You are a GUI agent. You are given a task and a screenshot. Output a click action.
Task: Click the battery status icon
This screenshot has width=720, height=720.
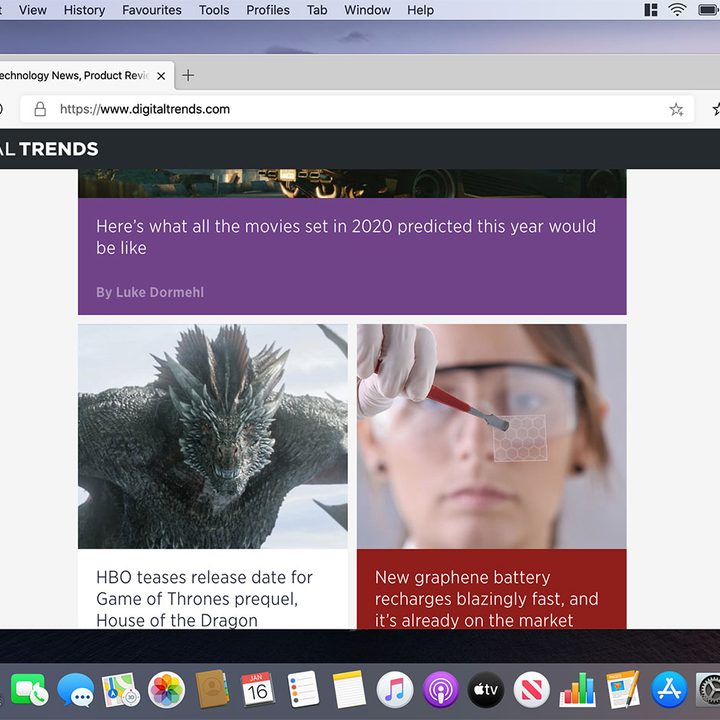pos(708,10)
